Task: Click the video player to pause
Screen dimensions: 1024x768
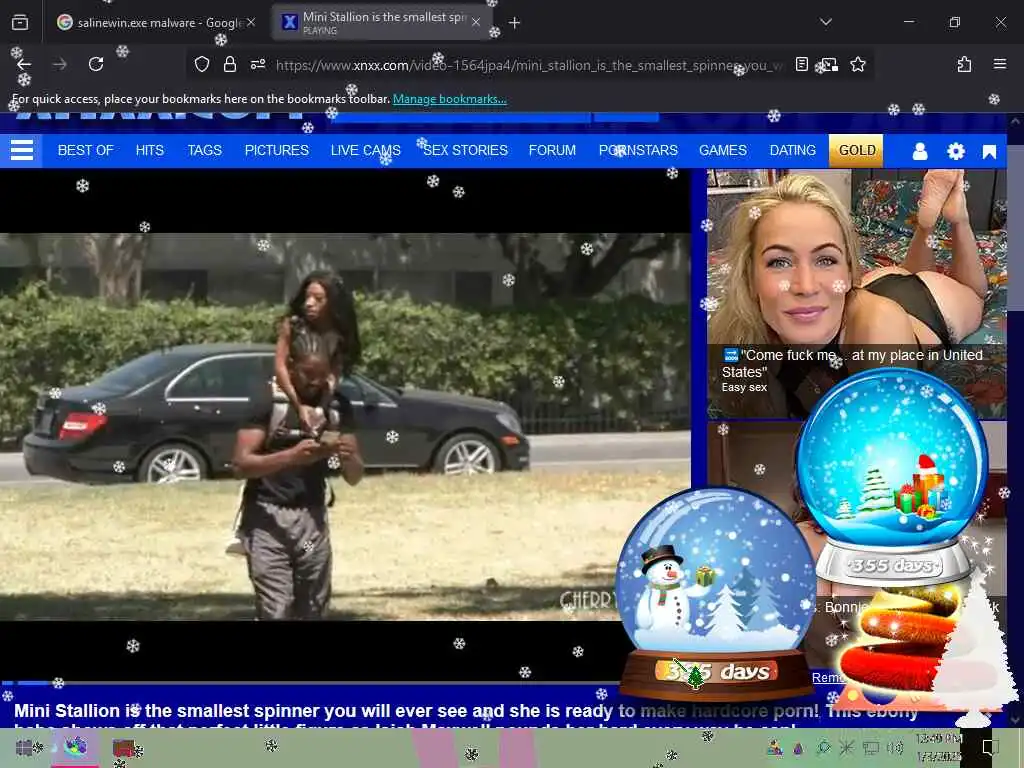Action: [345, 426]
